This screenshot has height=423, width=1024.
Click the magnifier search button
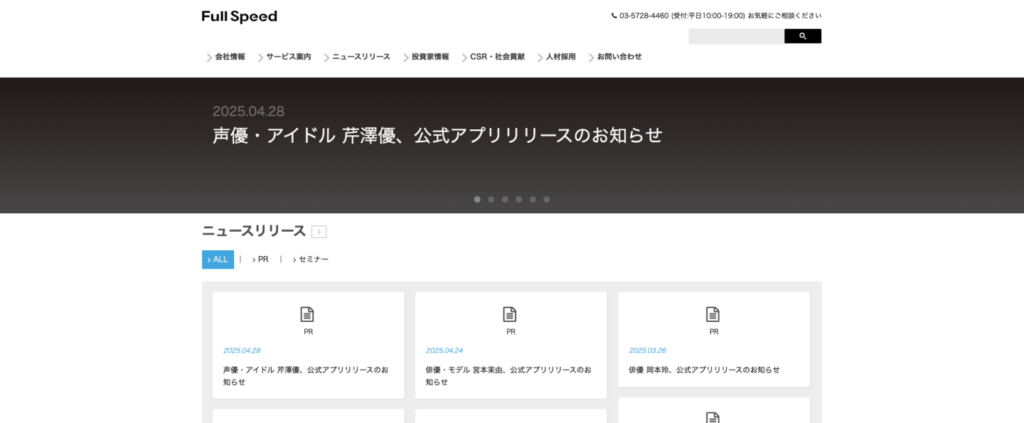[x=803, y=37]
